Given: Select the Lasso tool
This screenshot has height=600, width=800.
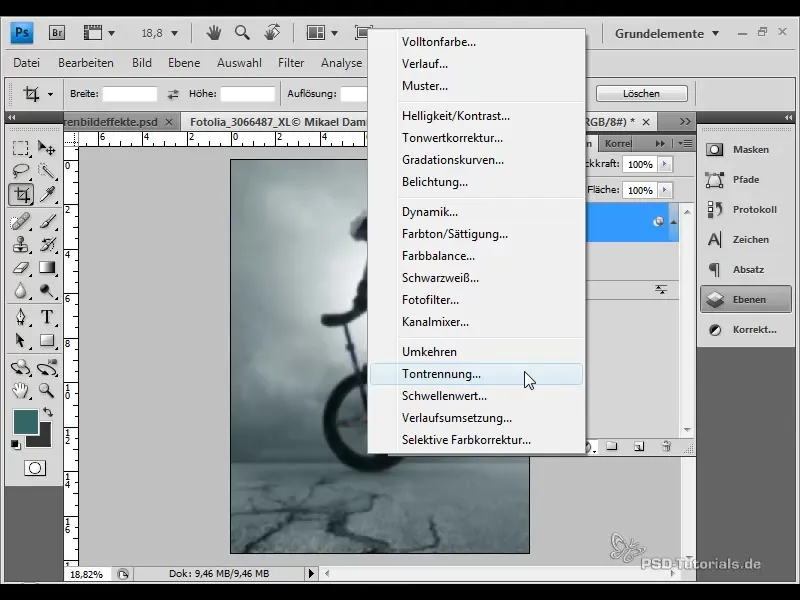Looking at the screenshot, I should point(20,171).
